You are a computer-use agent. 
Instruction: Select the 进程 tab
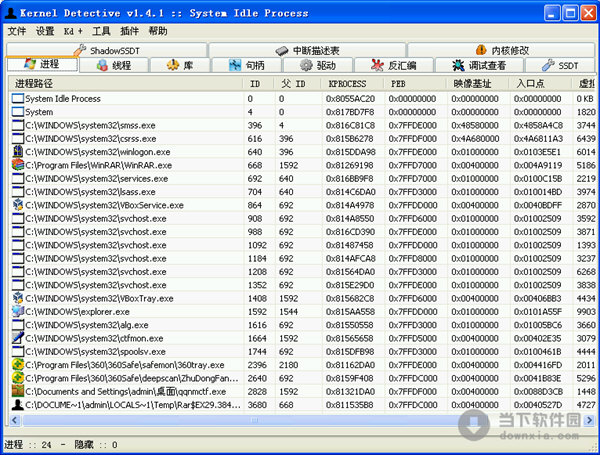tap(42, 64)
